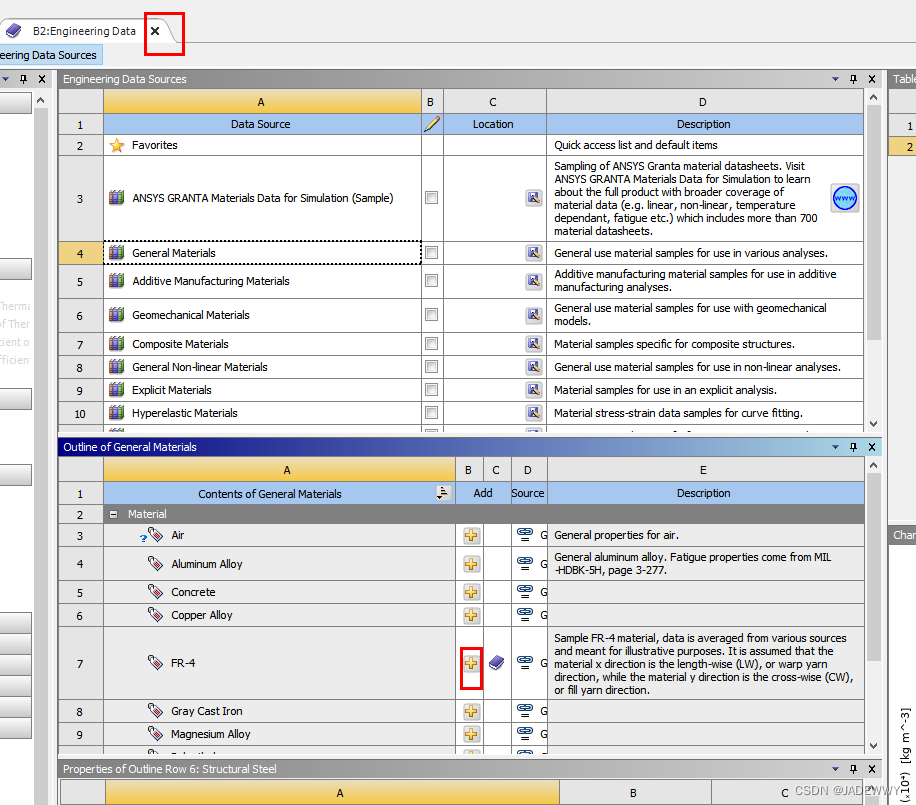Click the FR-4 source link icon
This screenshot has height=805, width=916.
525,662
